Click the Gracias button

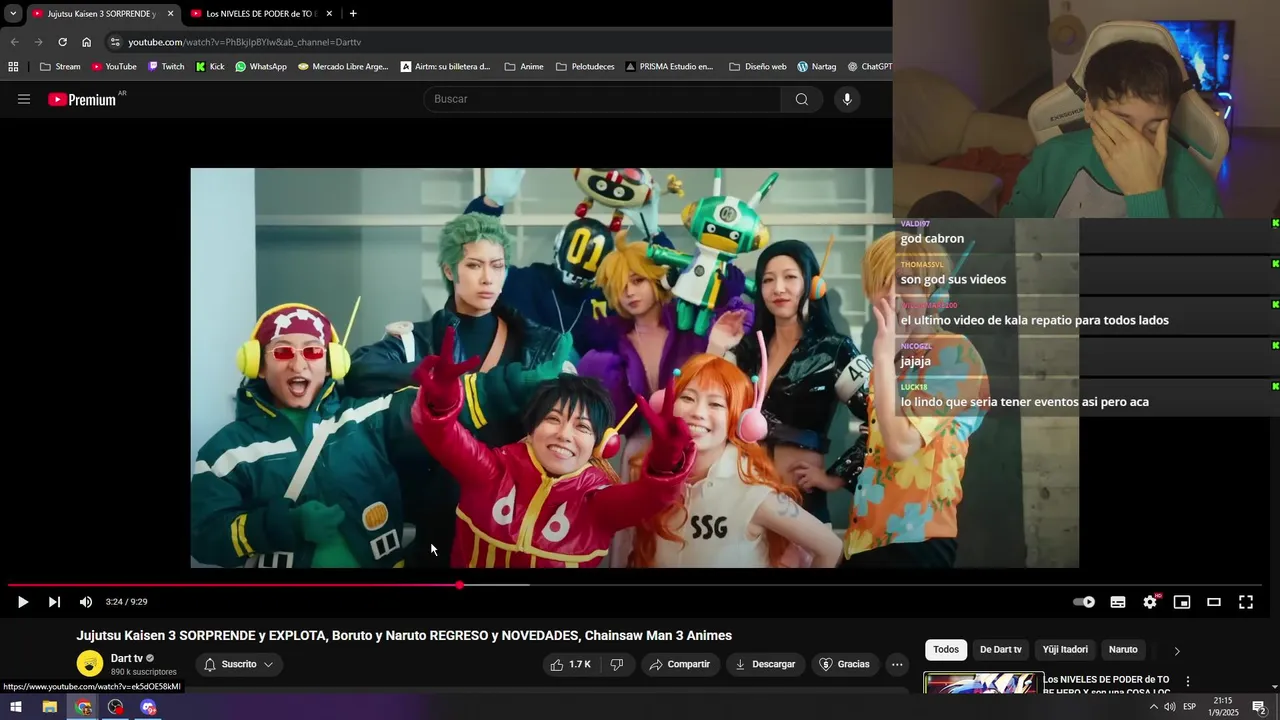(844, 664)
